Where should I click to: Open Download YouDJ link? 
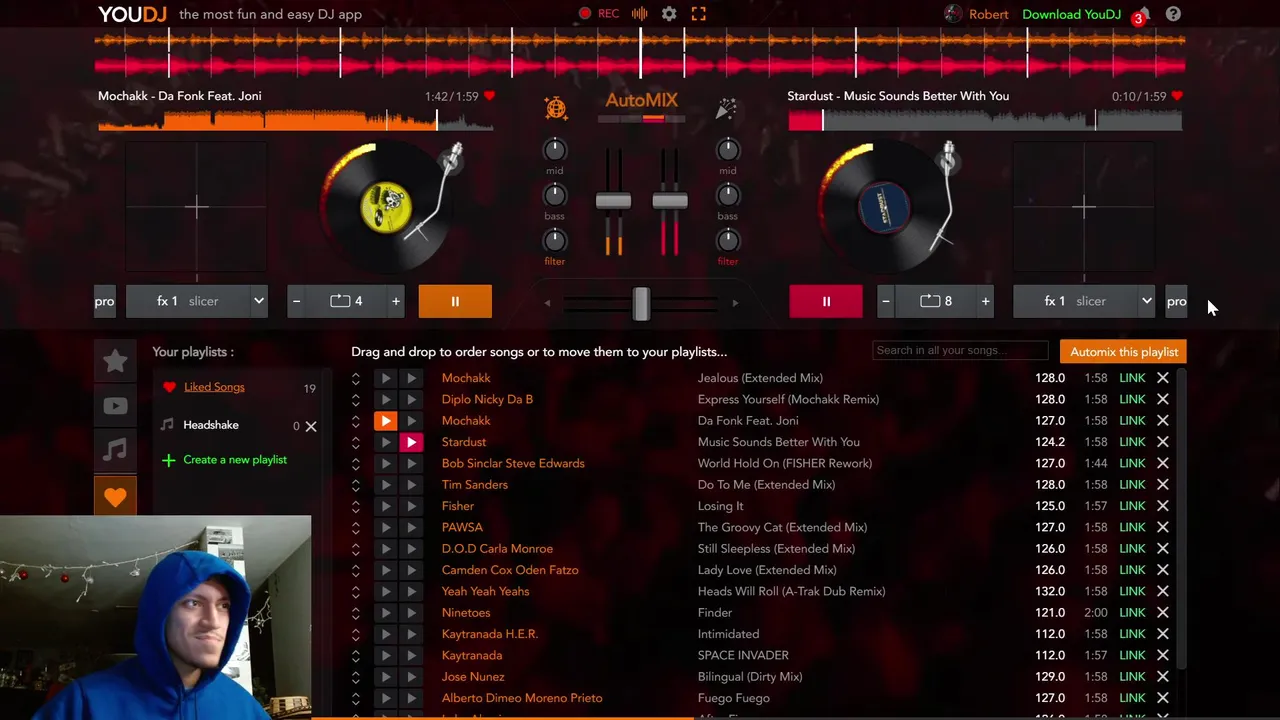click(1071, 14)
